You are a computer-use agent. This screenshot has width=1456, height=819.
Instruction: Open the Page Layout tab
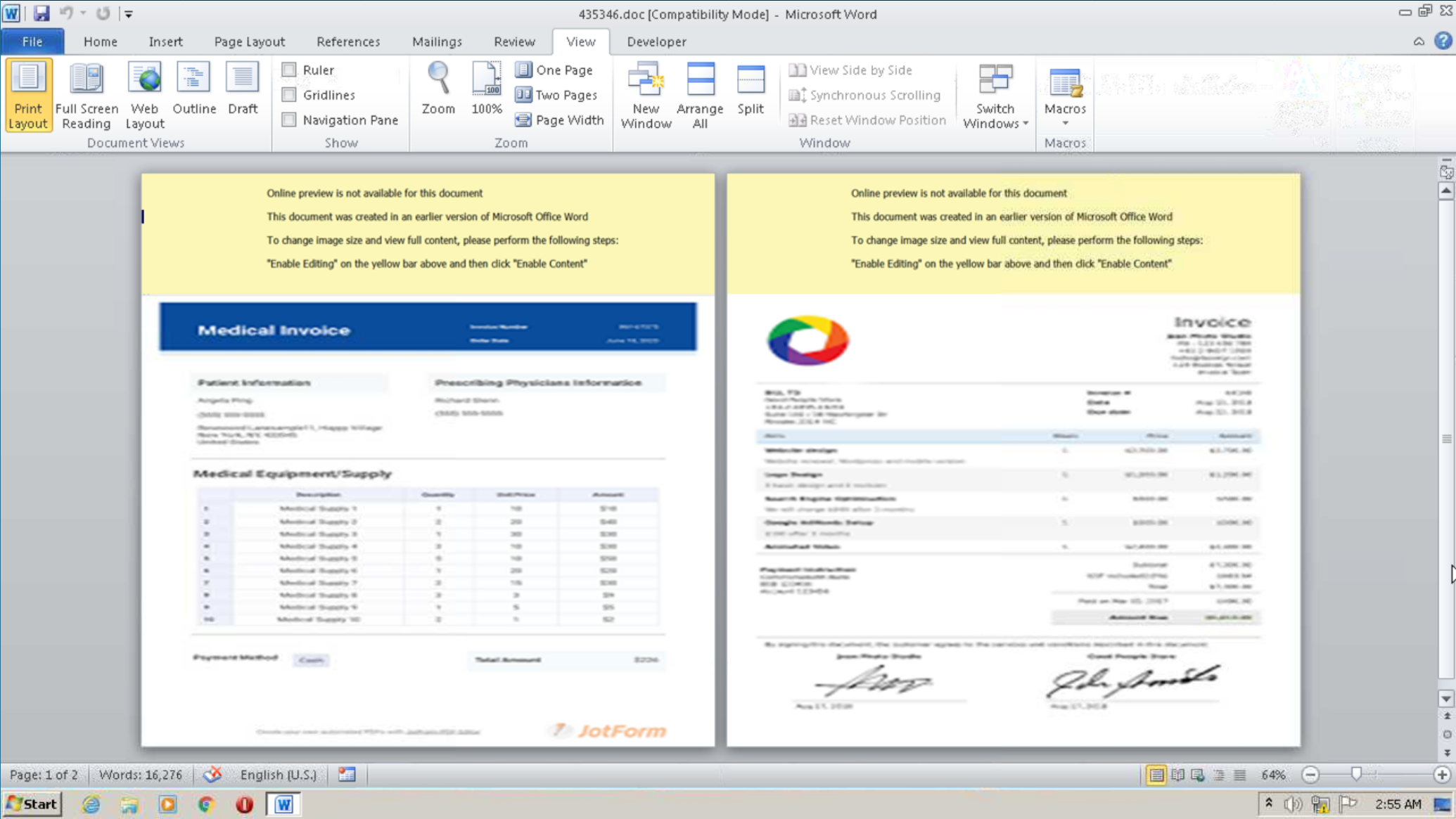point(249,41)
